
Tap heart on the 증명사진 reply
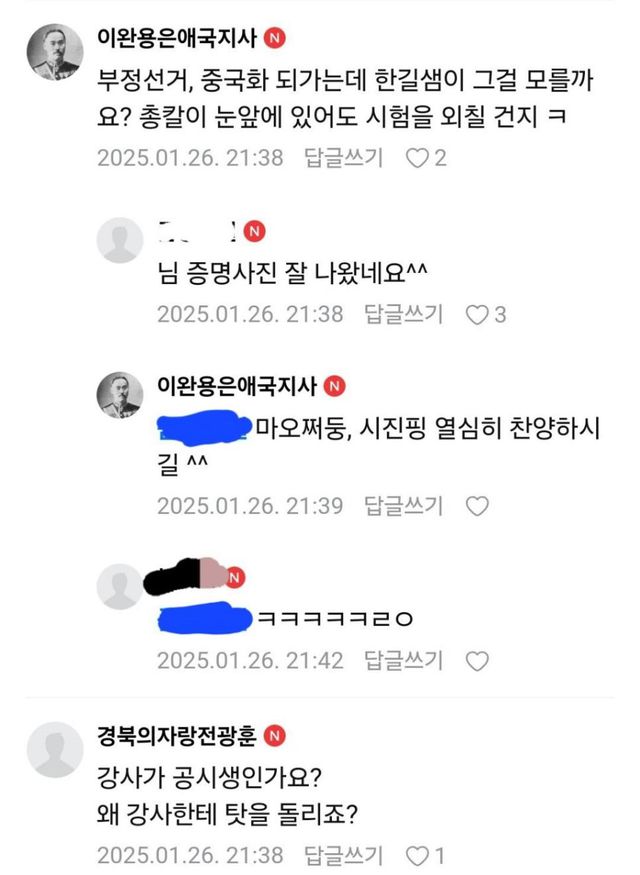point(477,315)
